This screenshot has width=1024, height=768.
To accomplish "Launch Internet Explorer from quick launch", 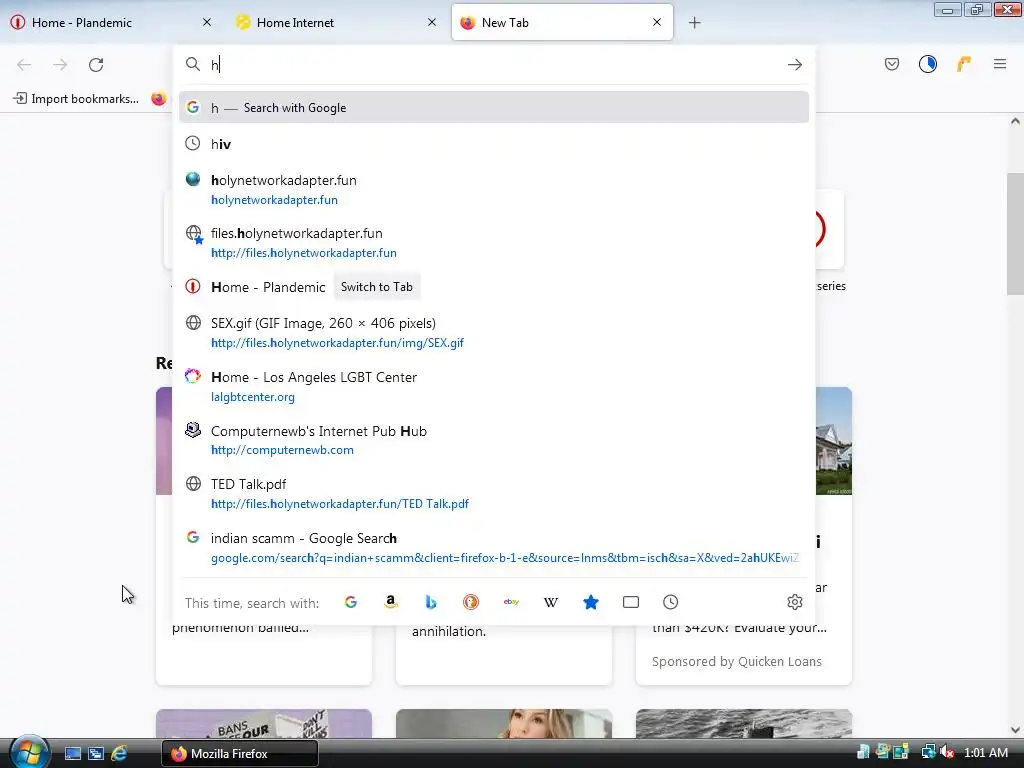I will click(x=120, y=754).
